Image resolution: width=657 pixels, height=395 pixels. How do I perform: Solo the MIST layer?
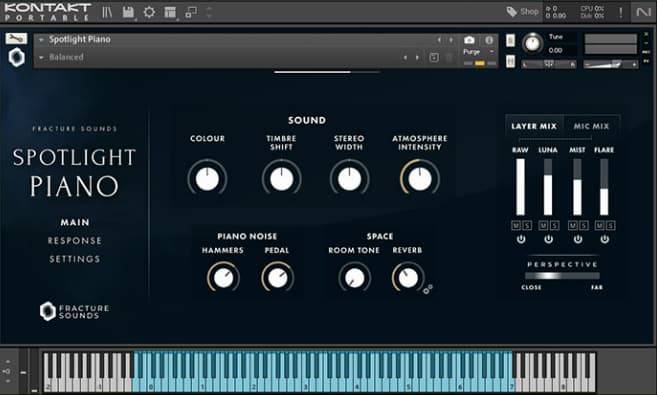point(584,226)
